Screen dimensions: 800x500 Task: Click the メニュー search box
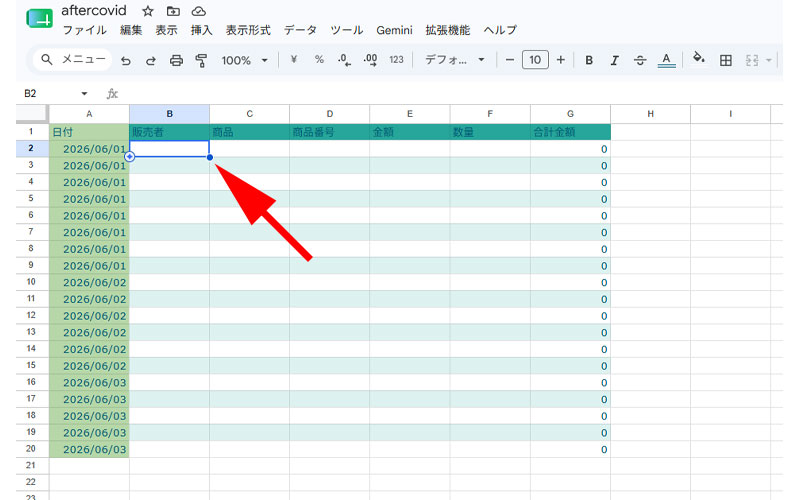72,60
